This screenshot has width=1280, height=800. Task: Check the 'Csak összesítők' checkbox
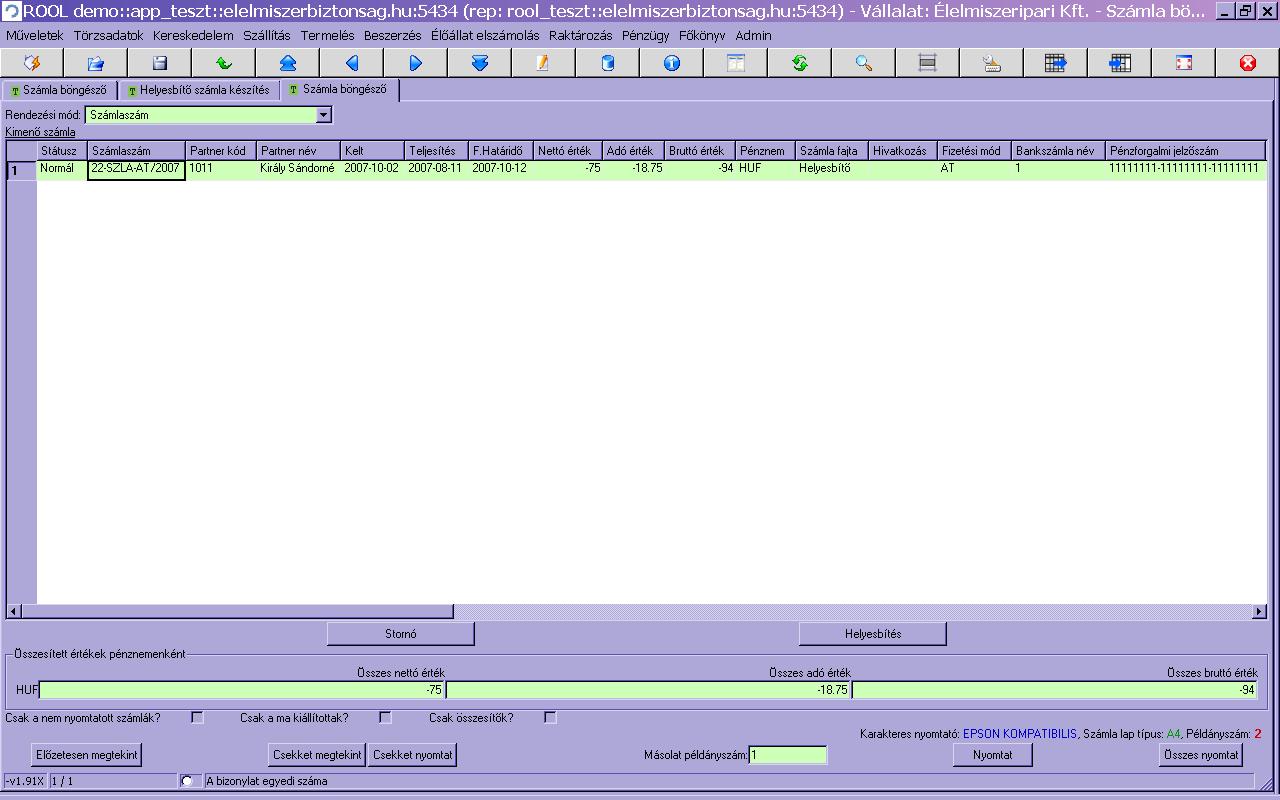[550, 718]
